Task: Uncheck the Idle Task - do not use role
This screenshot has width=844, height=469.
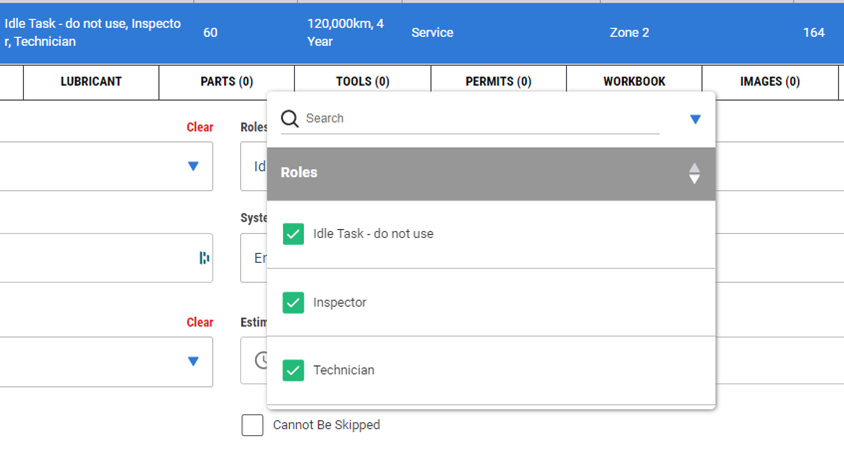Action: click(293, 234)
